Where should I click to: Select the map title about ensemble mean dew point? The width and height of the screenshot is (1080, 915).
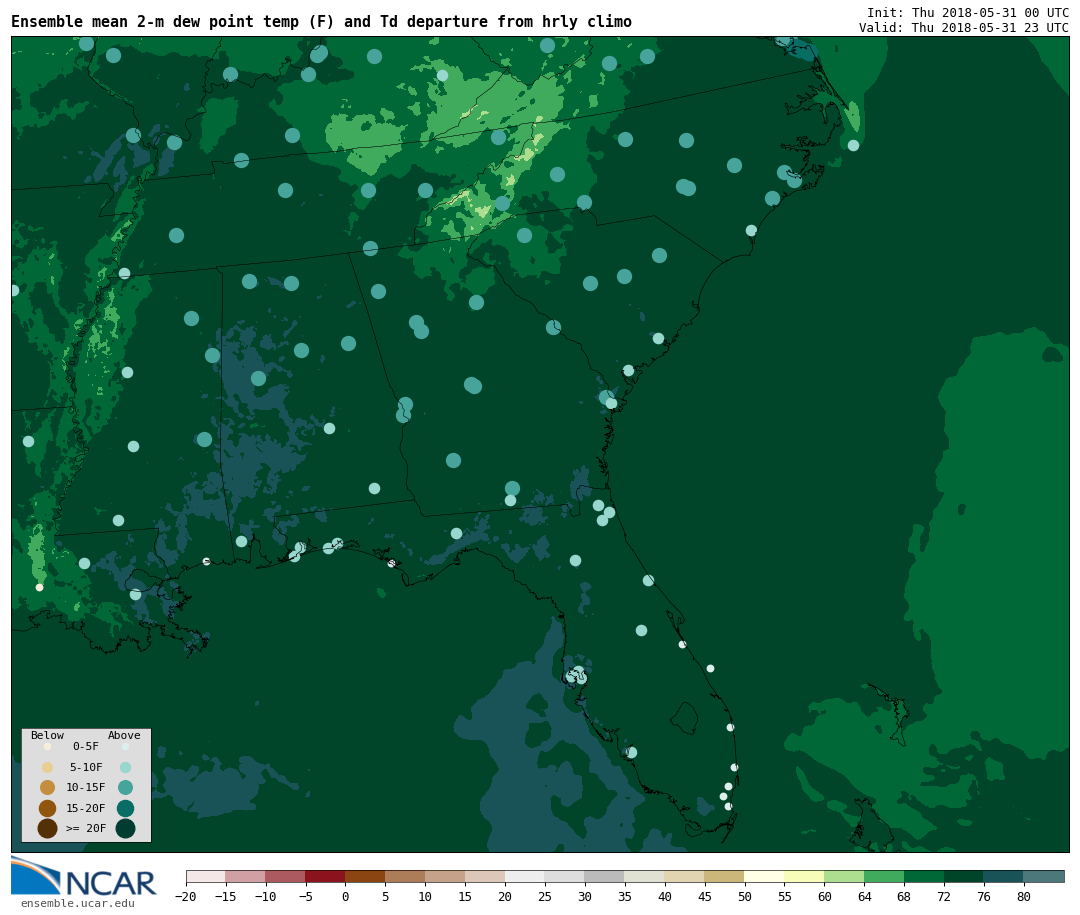(321, 21)
